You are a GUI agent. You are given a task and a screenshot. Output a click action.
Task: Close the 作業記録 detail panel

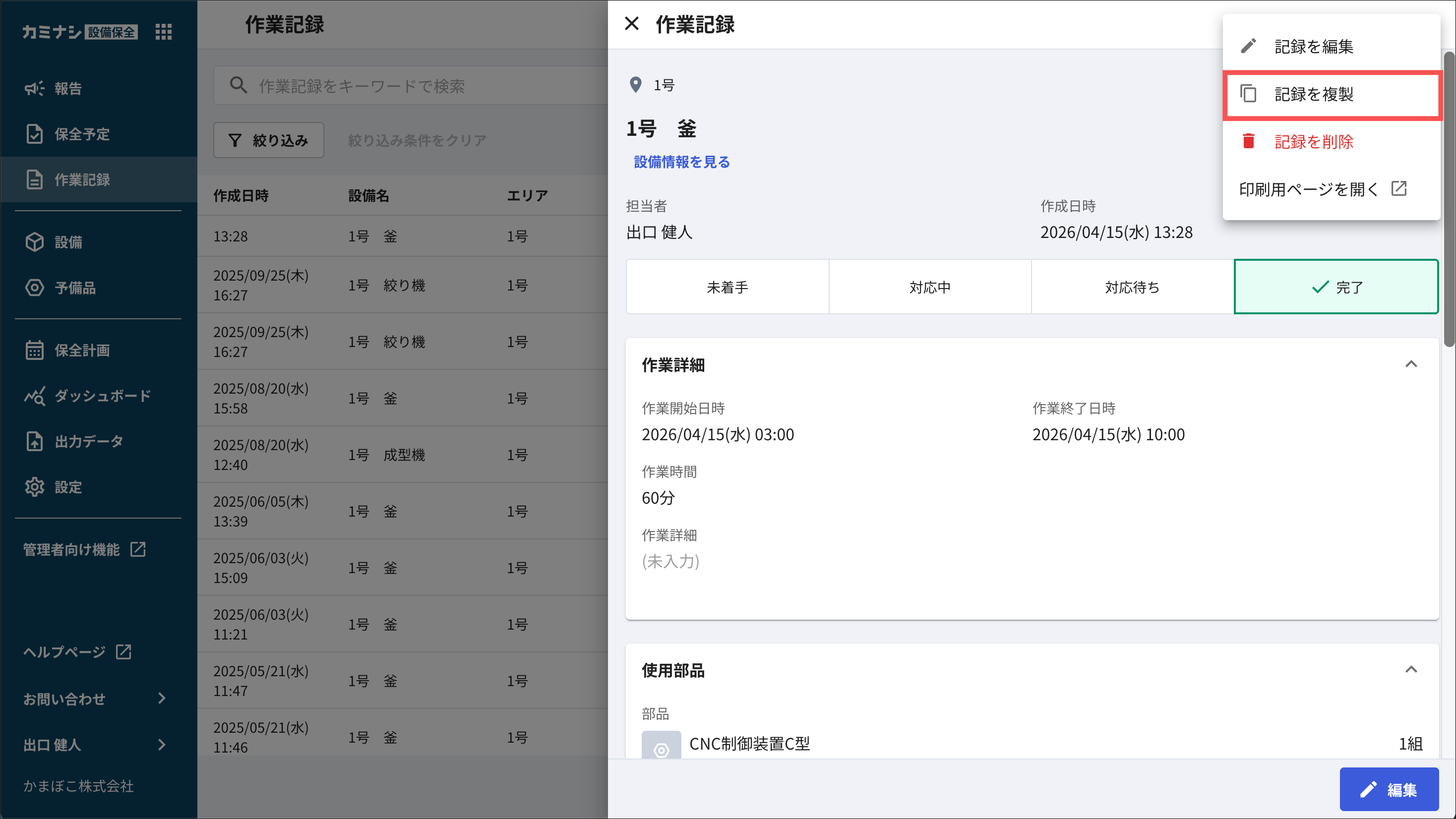[x=631, y=24]
